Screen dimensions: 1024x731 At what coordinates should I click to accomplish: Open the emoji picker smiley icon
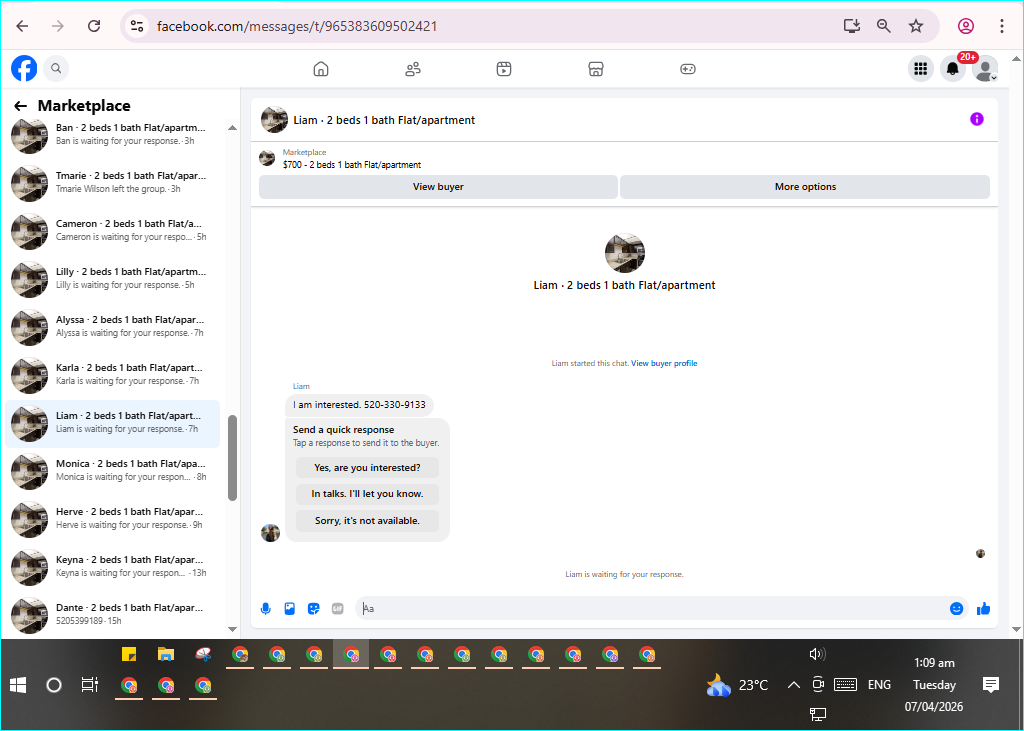(x=957, y=609)
